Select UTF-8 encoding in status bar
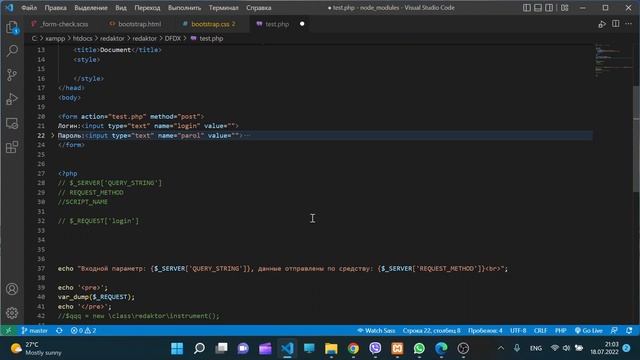 point(518,331)
